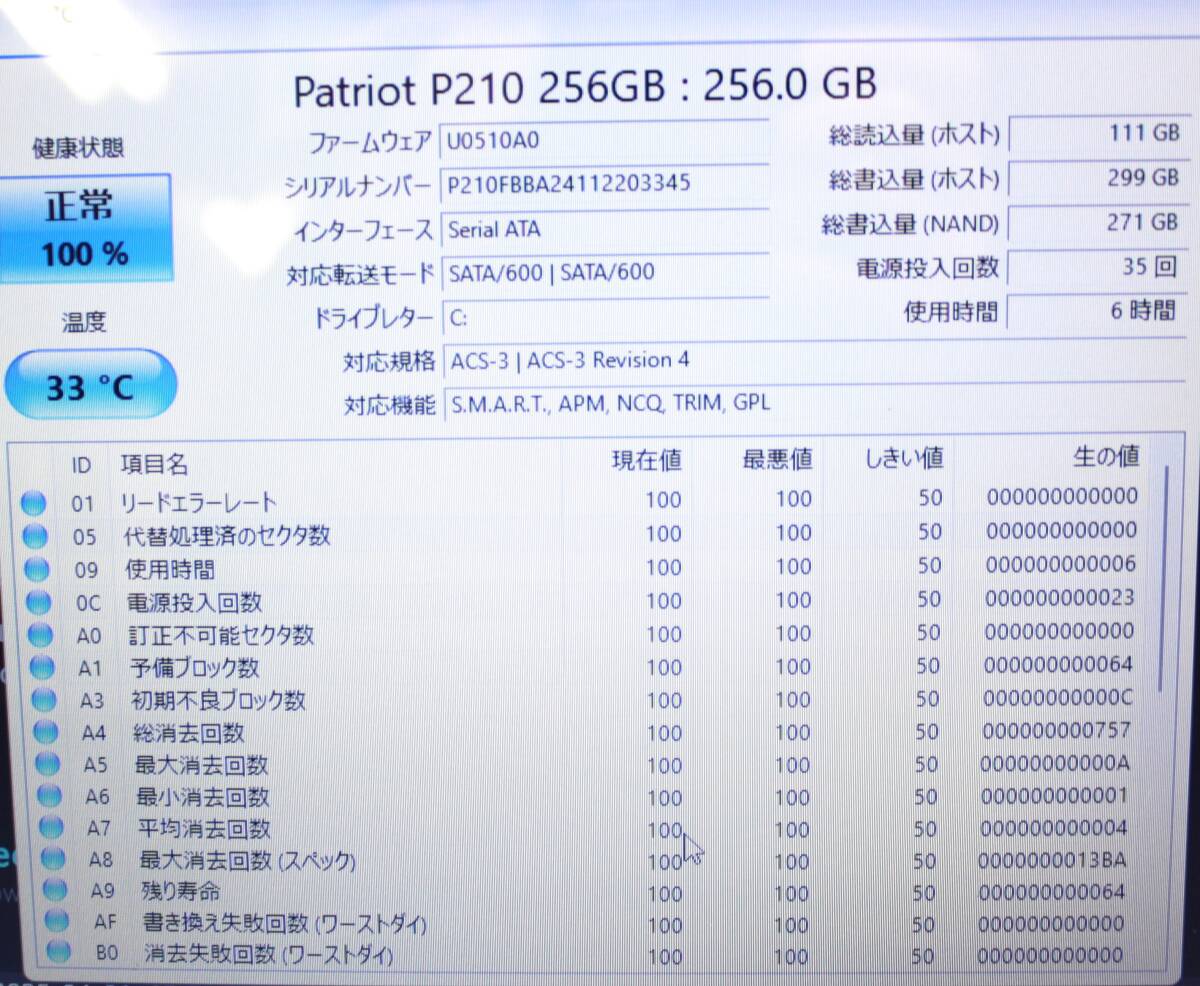Click the blue health dot beside 使用時間
The height and width of the screenshot is (986, 1200).
pyautogui.click(x=35, y=568)
